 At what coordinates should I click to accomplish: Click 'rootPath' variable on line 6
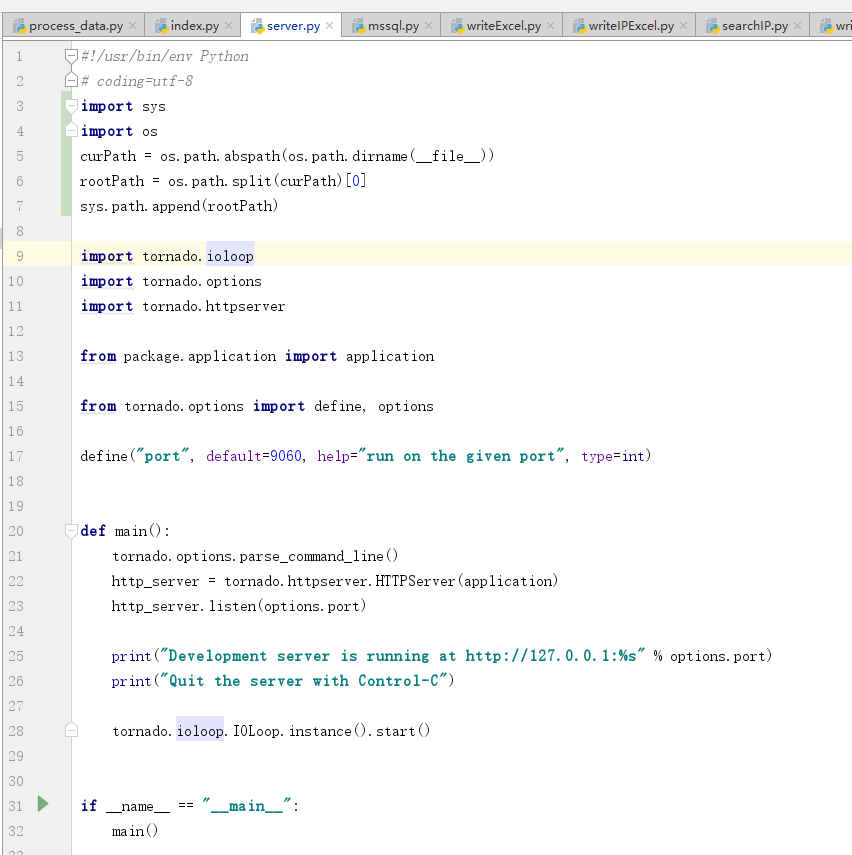[112, 181]
